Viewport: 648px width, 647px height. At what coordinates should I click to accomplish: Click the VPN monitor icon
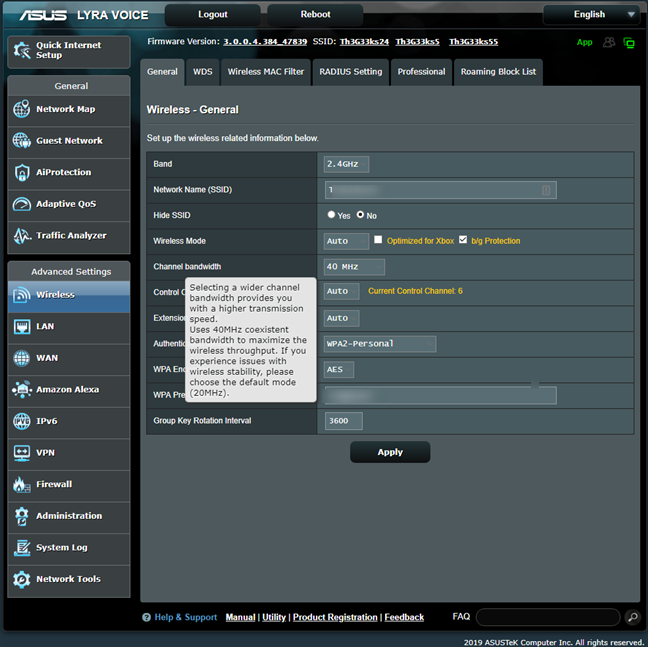[21, 453]
